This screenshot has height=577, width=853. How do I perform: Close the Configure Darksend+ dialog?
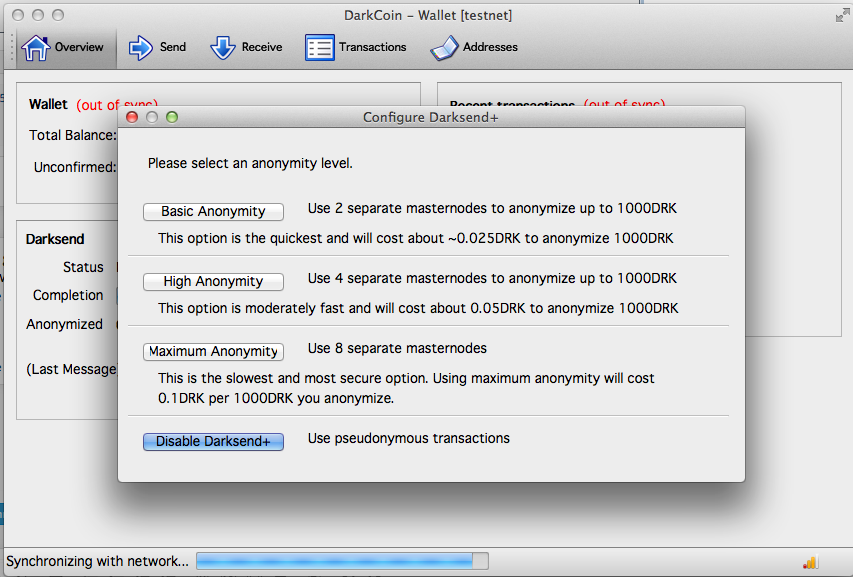132,117
